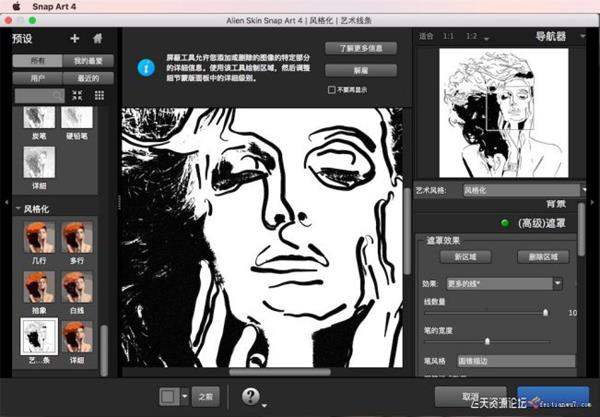Click the home icon in presets header
Screen dimensions: 600x417
point(97,39)
